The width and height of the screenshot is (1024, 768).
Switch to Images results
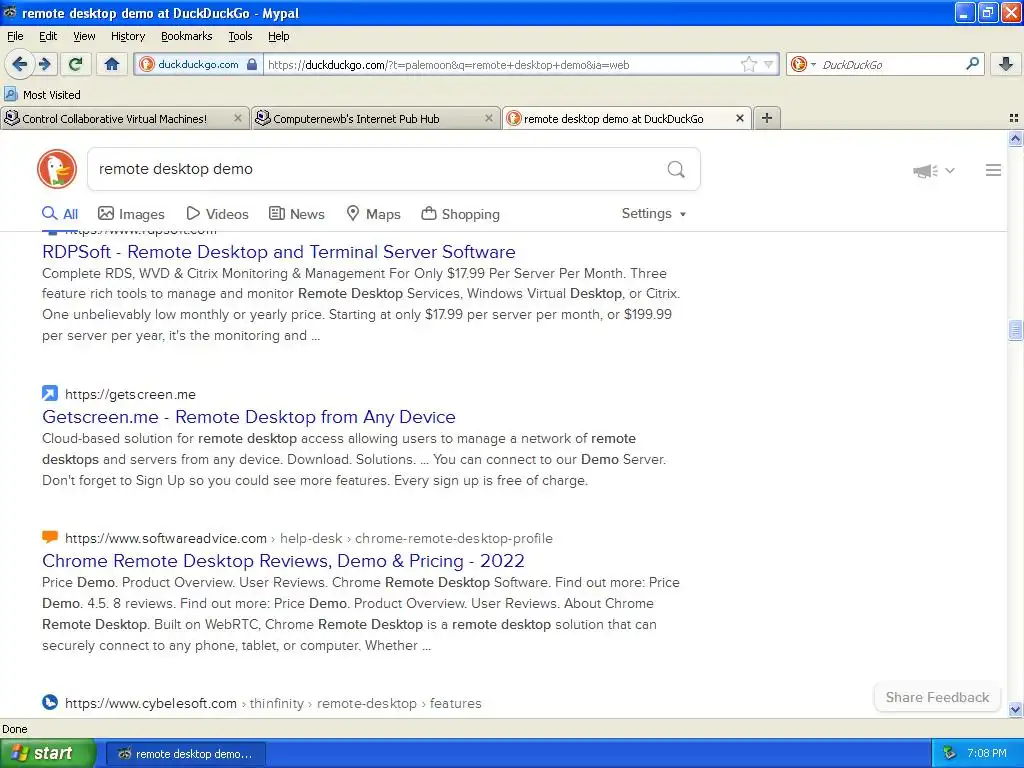click(x=131, y=214)
